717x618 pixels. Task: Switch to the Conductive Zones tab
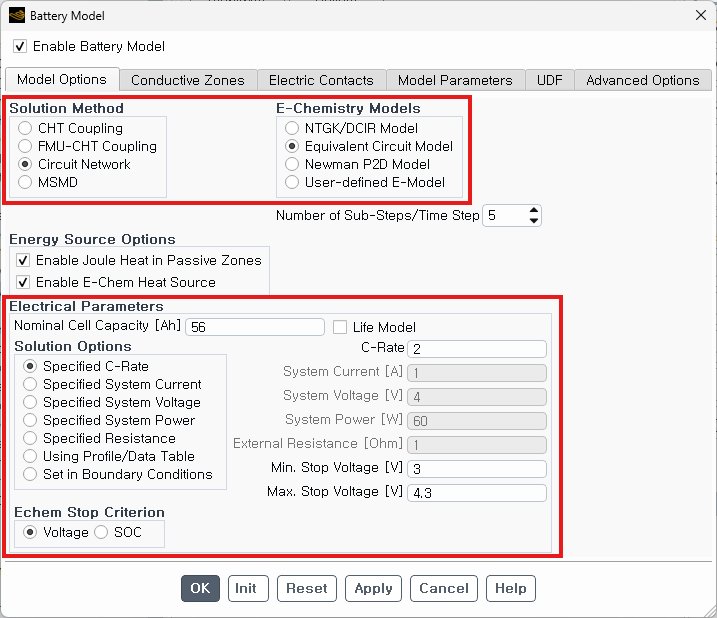(x=188, y=80)
